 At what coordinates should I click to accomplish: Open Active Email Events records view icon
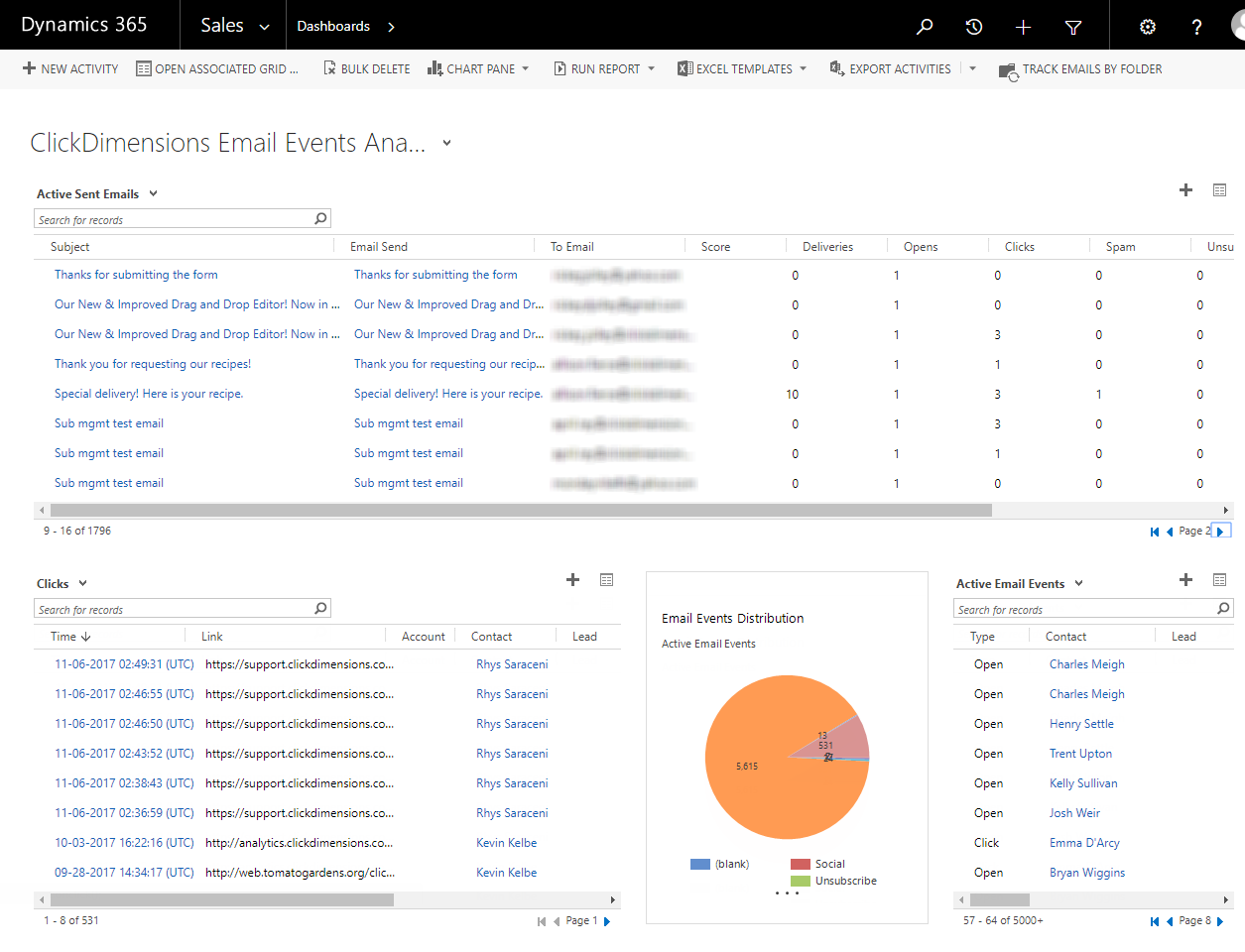click(x=1220, y=579)
